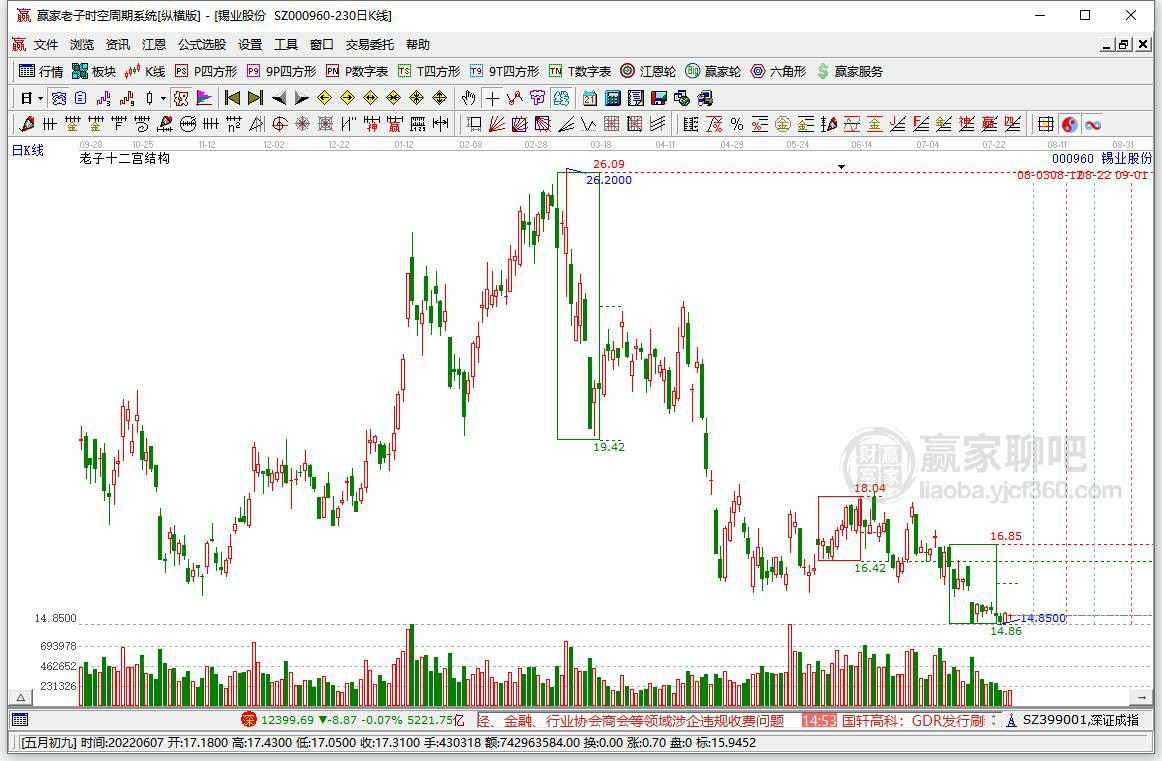This screenshot has height=761, width=1162.
Task: Click the small triangle marker on 26.2000 line
Action: point(841,167)
